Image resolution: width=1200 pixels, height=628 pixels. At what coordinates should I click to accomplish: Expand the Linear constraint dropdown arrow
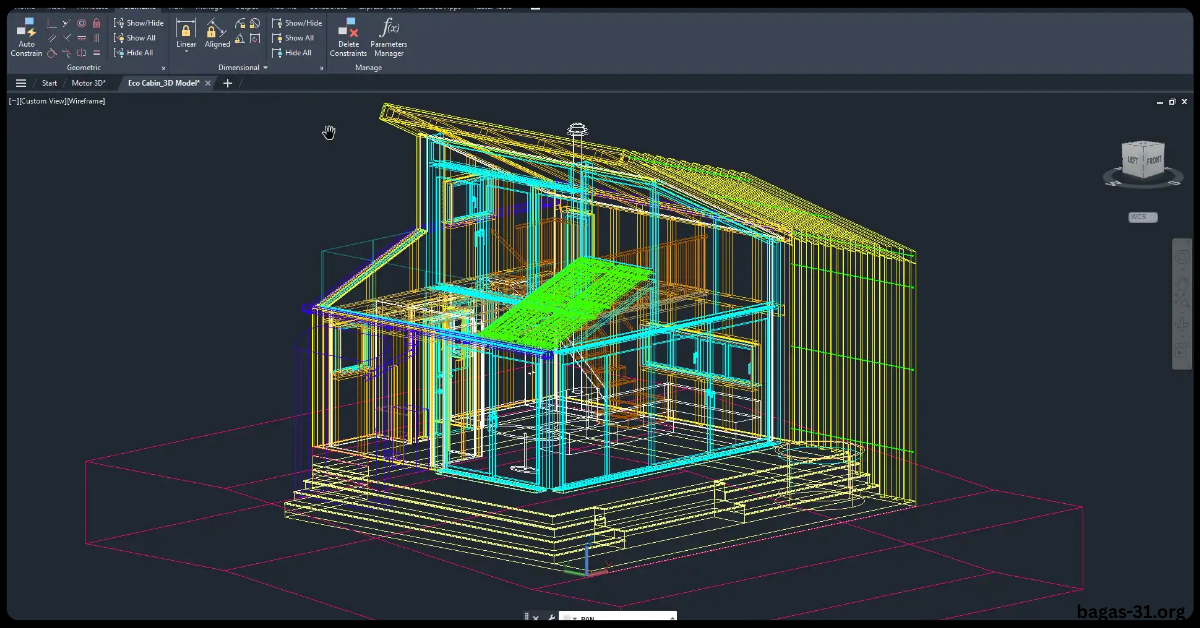click(x=186, y=51)
